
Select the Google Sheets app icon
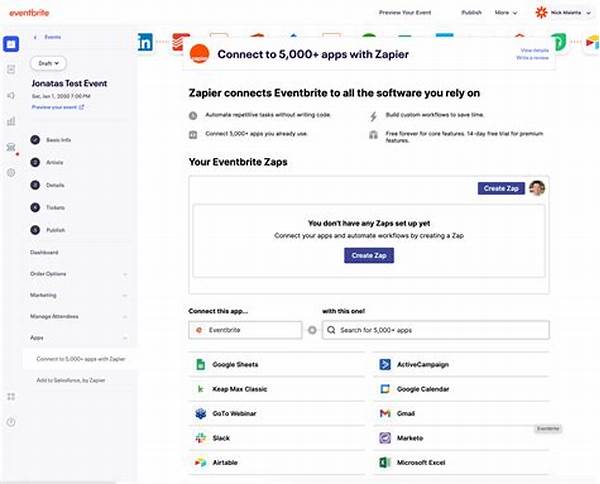[201, 364]
